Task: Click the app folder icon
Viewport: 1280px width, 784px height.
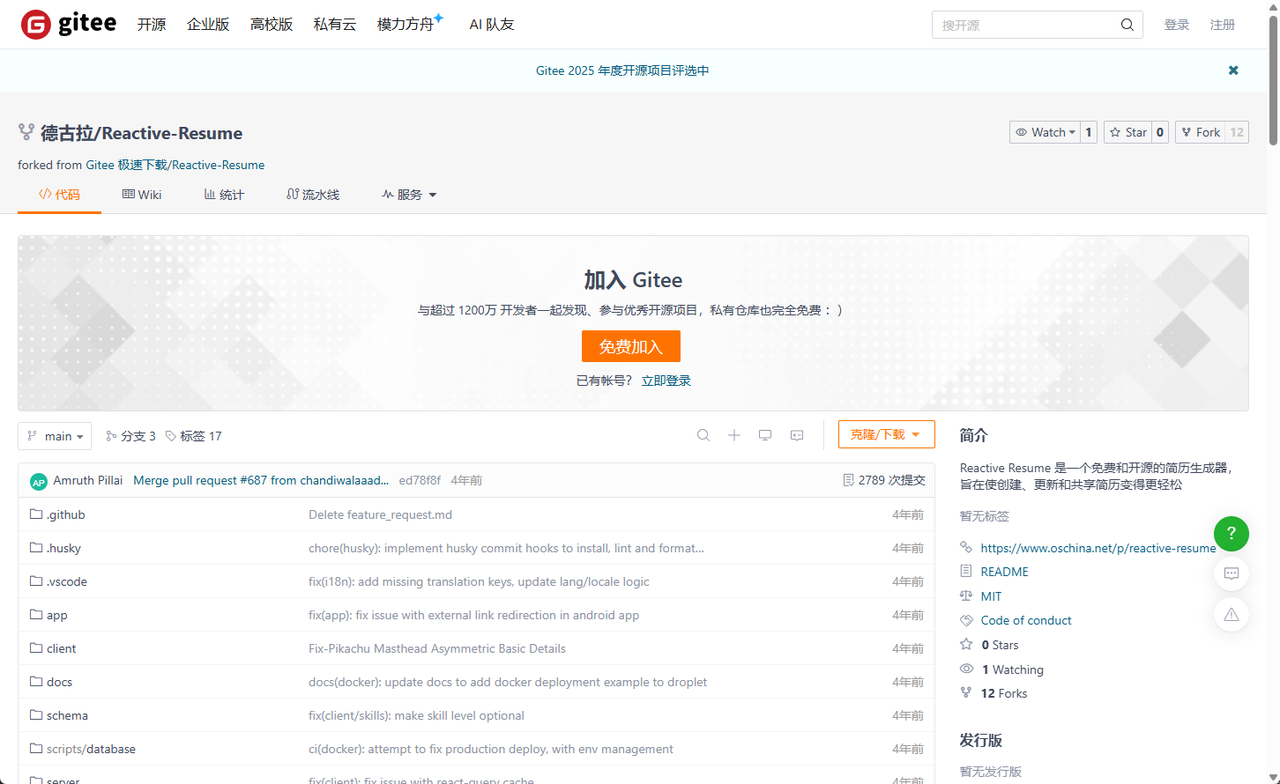Action: coord(37,615)
